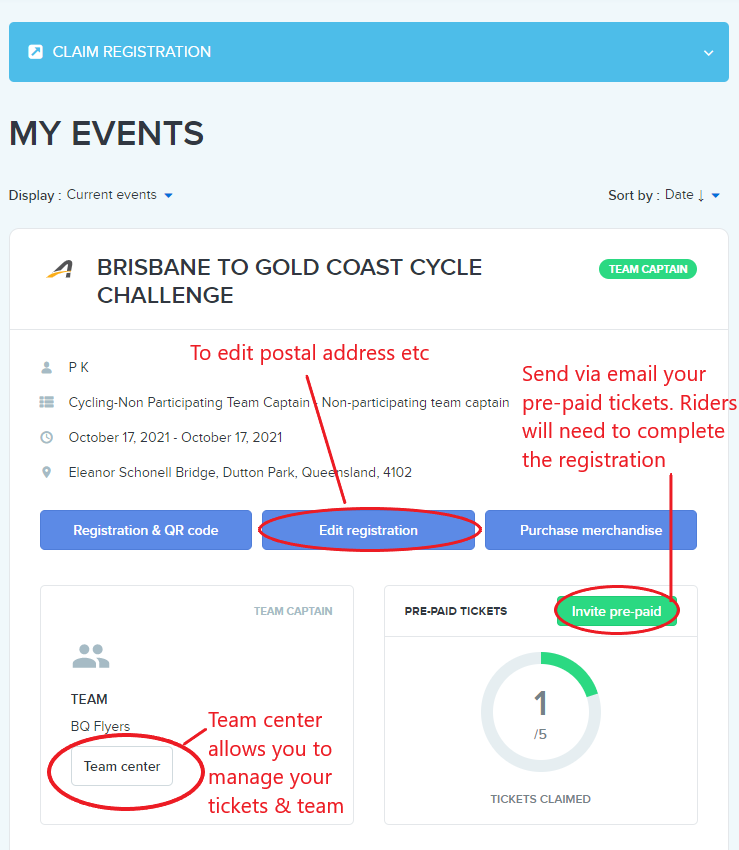Screen dimensions: 739x850
Task: Click Purchase merchandise button
Action: (x=591, y=530)
